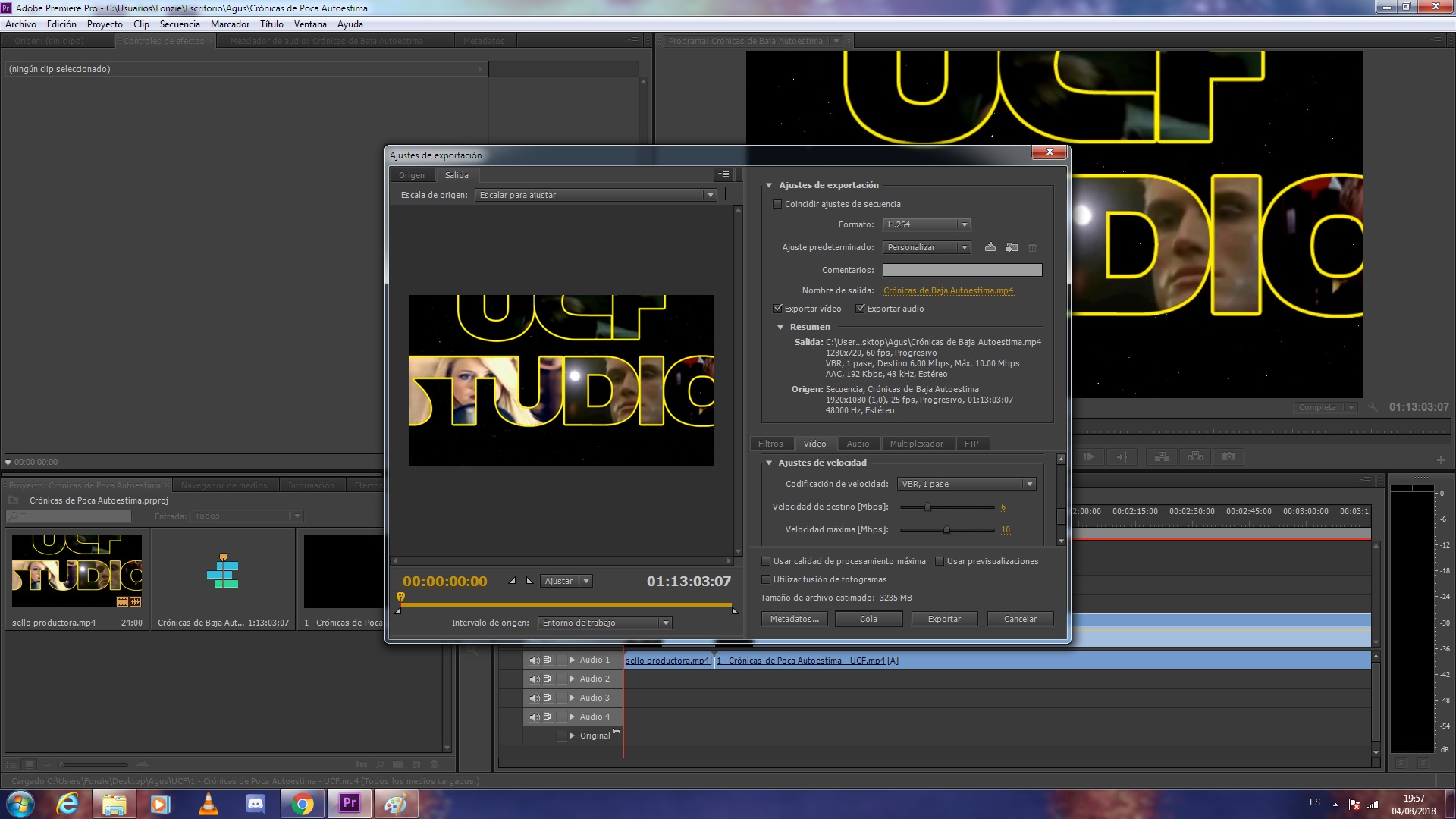Click Go to Out point icon
Viewport: 1456px width, 819px height.
click(x=1122, y=457)
